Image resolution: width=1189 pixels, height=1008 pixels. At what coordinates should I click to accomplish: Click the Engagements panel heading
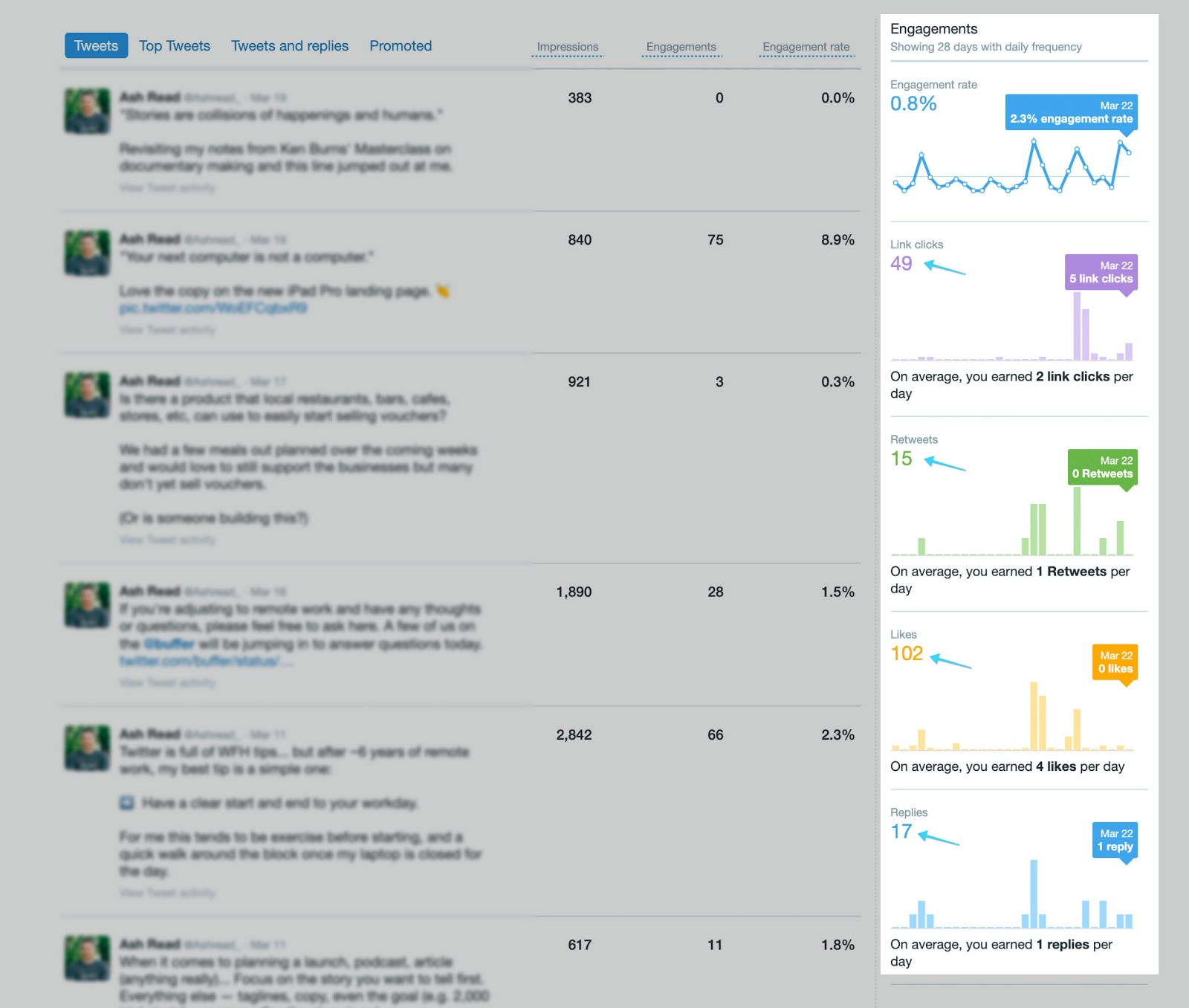933,28
